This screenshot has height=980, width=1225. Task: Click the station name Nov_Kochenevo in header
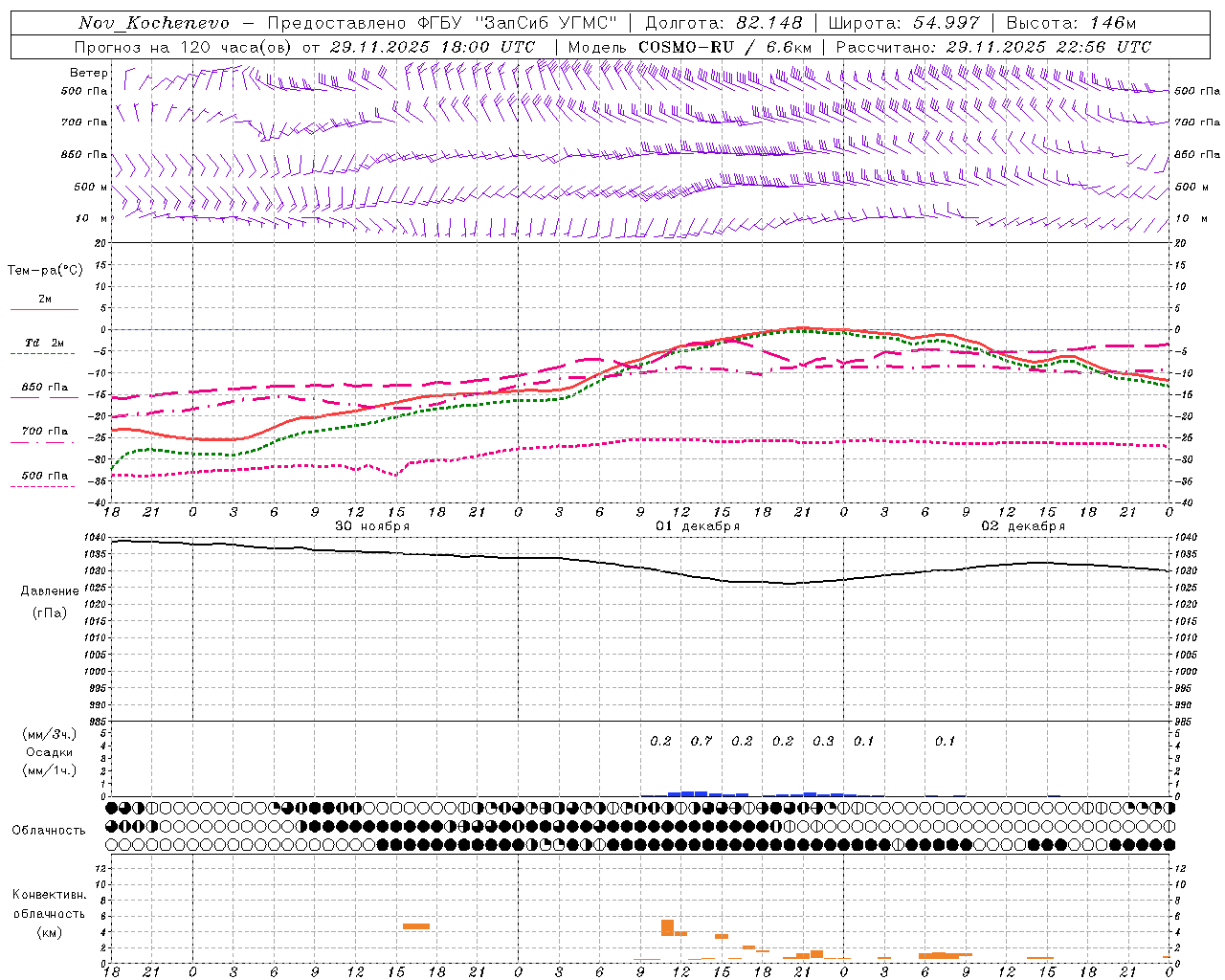pyautogui.click(x=154, y=23)
